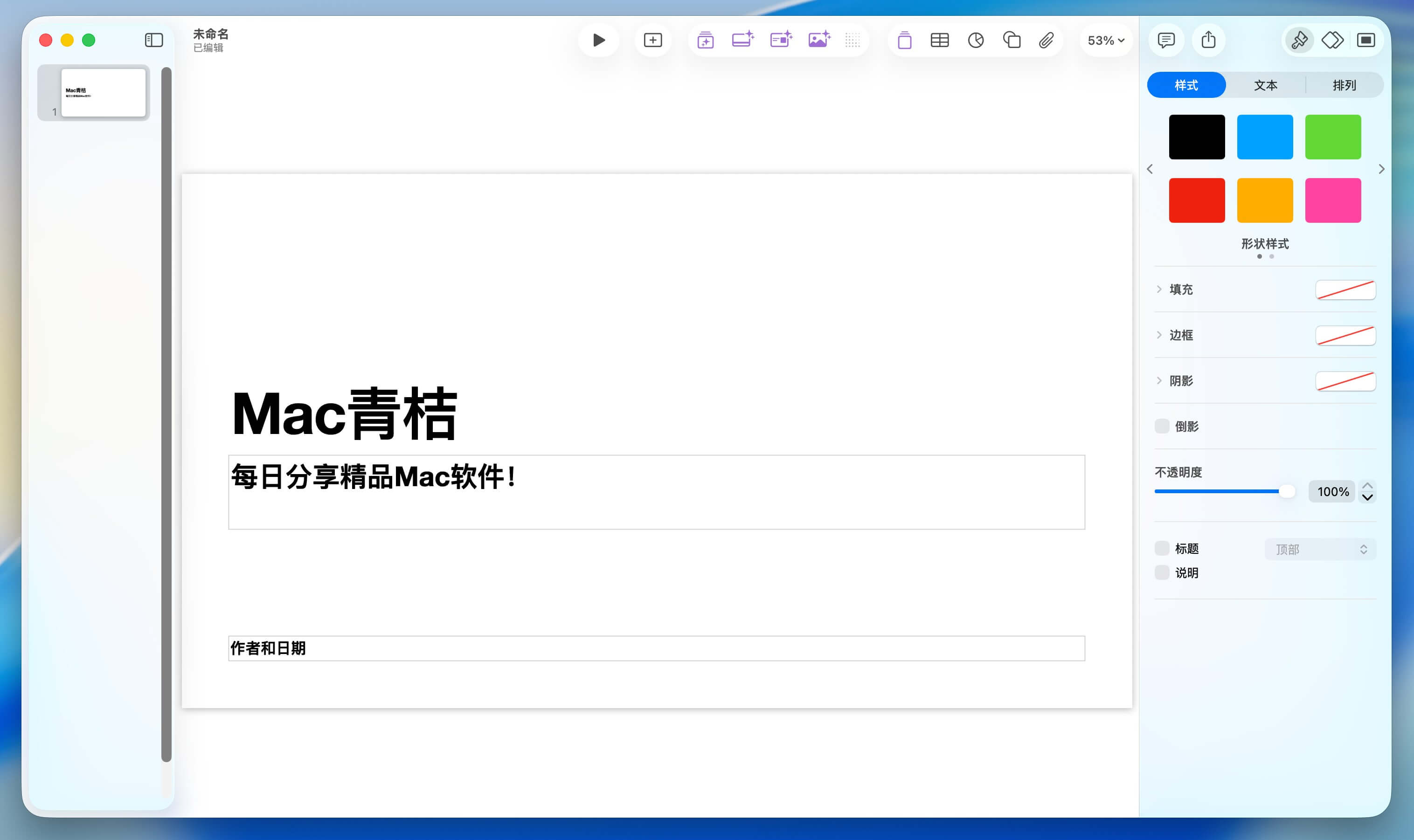The image size is (1414, 840).
Task: Open the comment tool
Action: coord(1166,40)
